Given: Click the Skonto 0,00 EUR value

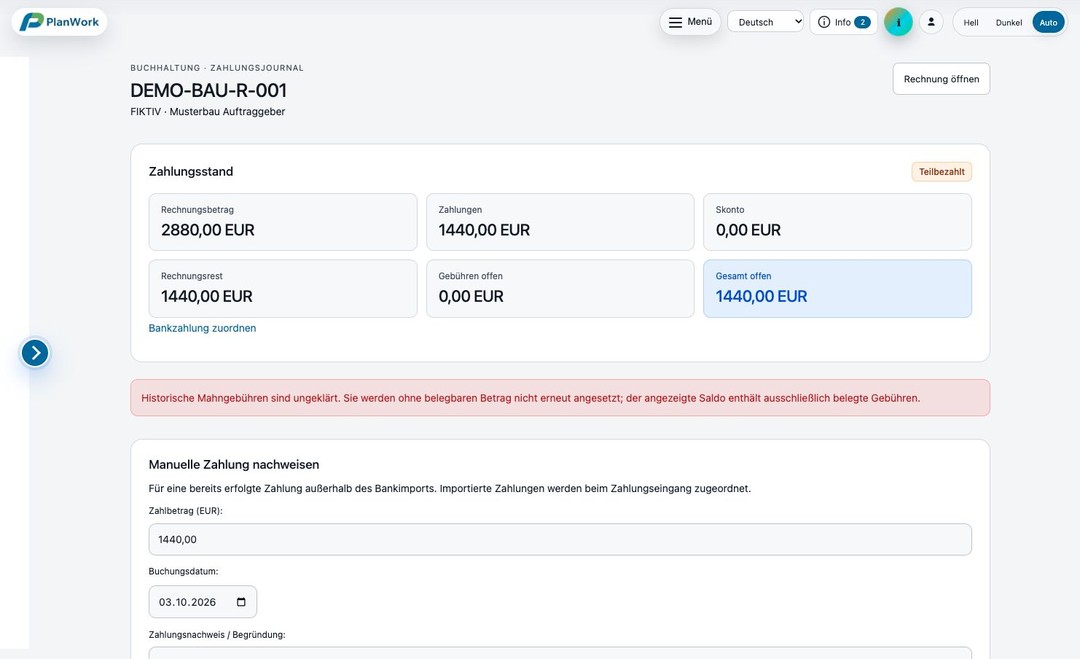Looking at the screenshot, I should 748,230.
